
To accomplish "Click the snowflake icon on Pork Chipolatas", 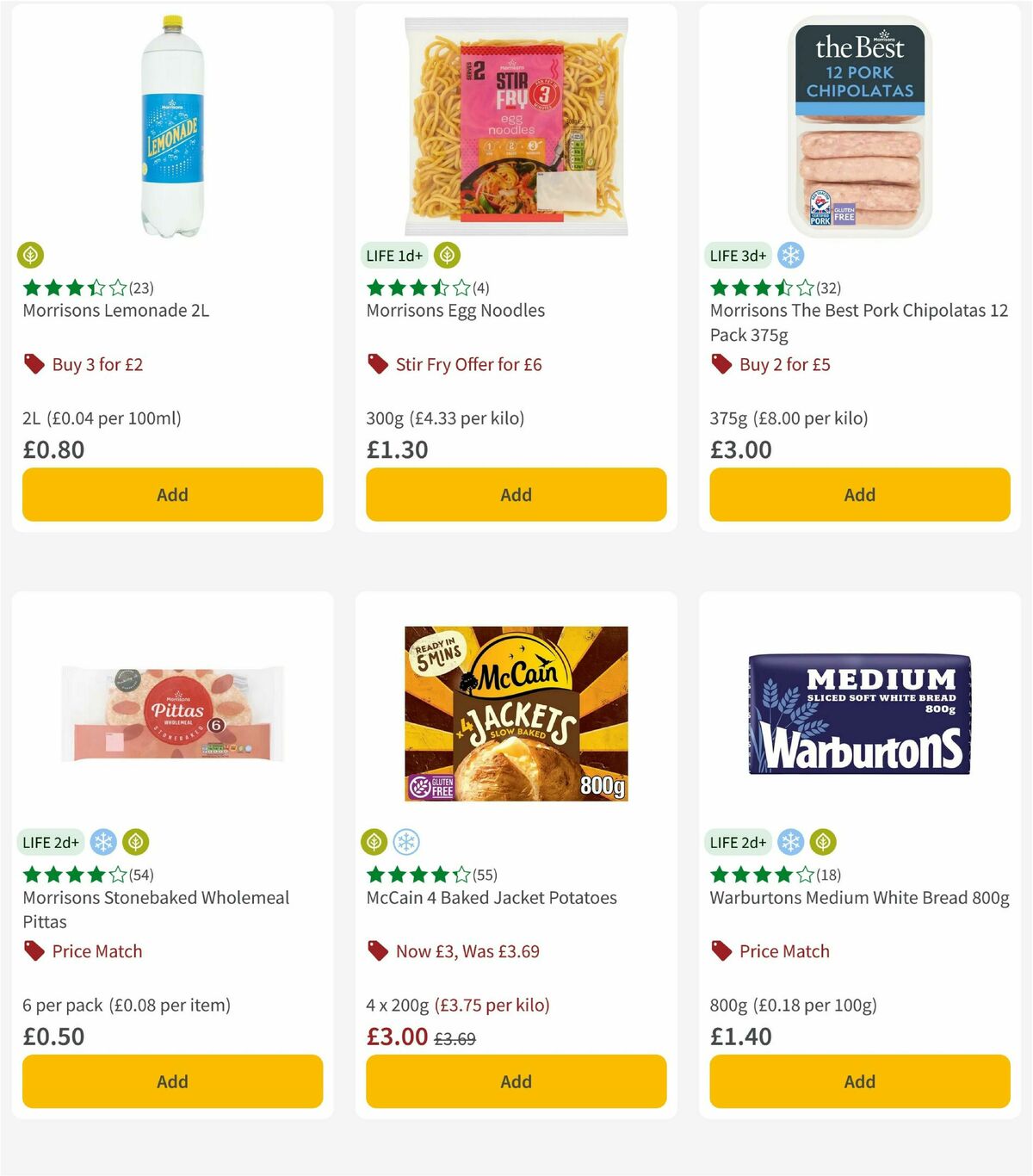I will pos(789,255).
